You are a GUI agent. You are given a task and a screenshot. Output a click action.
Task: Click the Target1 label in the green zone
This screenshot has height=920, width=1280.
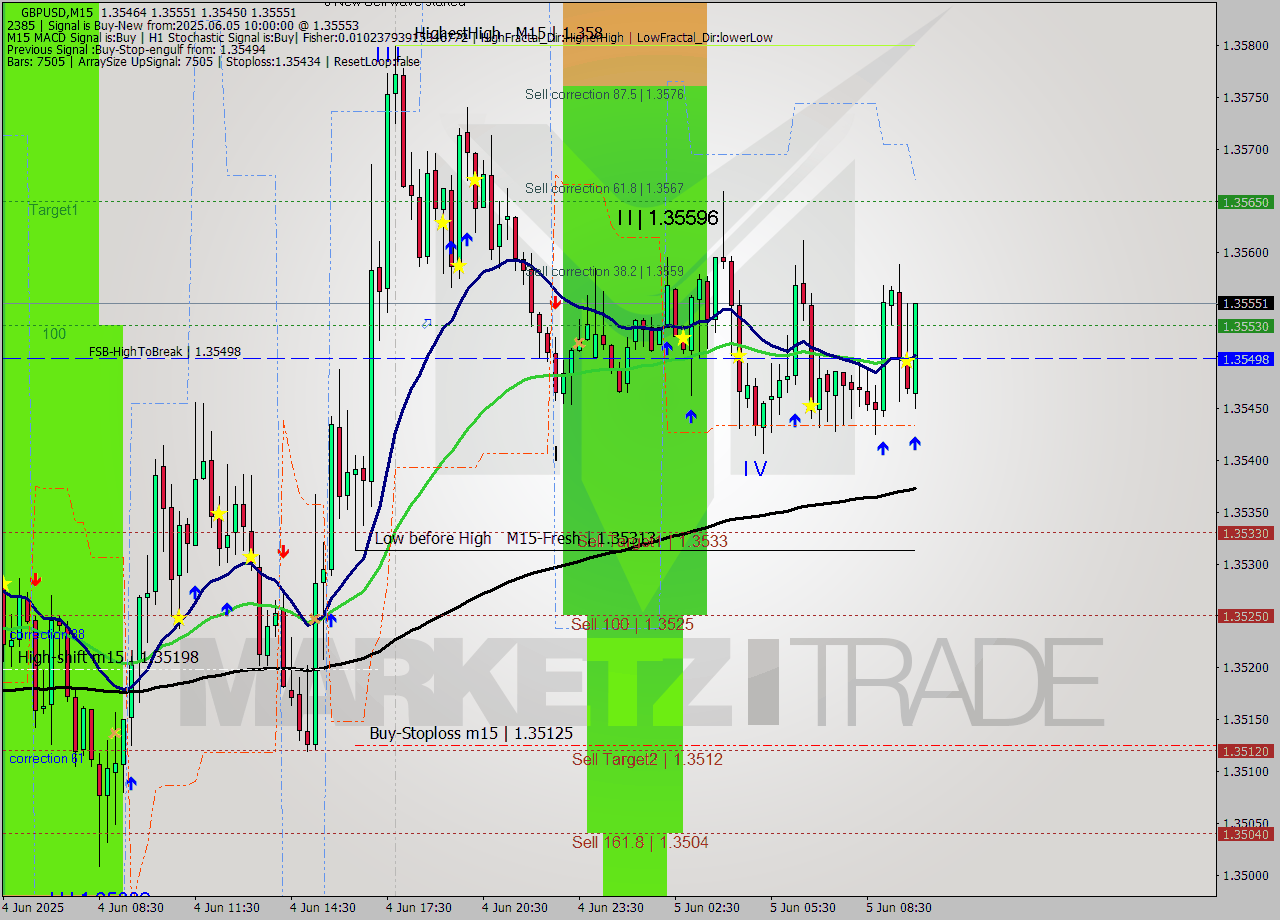point(54,210)
